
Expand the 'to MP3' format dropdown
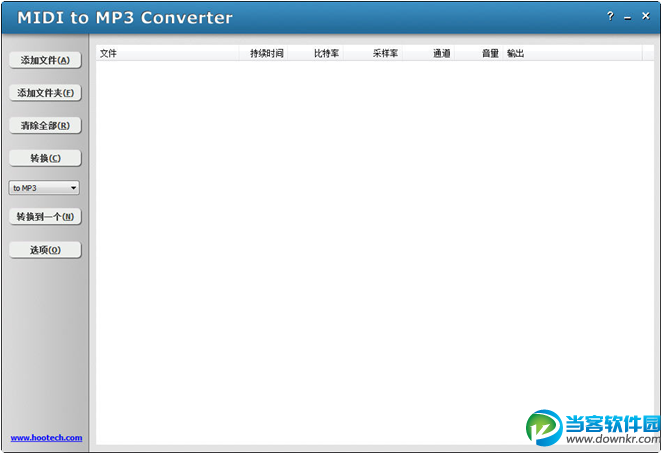pyautogui.click(x=44, y=188)
